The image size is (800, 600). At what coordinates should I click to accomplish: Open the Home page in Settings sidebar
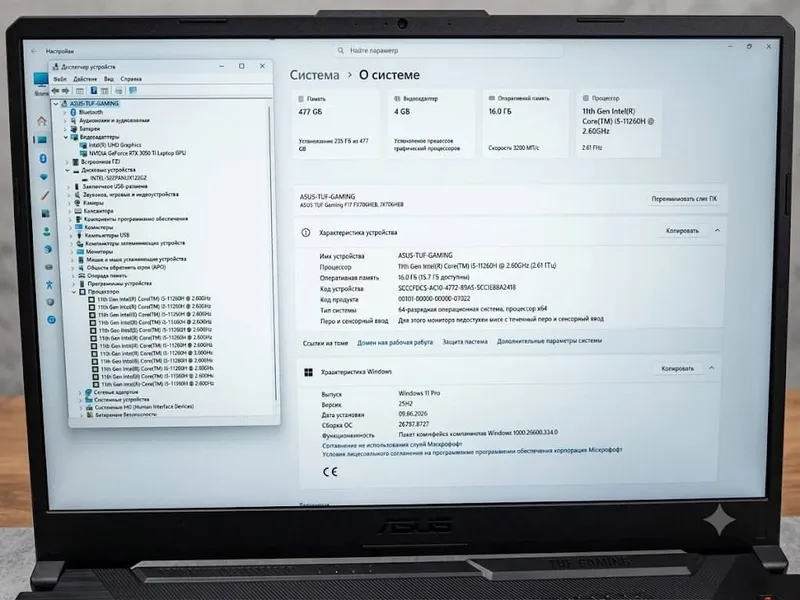(42, 121)
